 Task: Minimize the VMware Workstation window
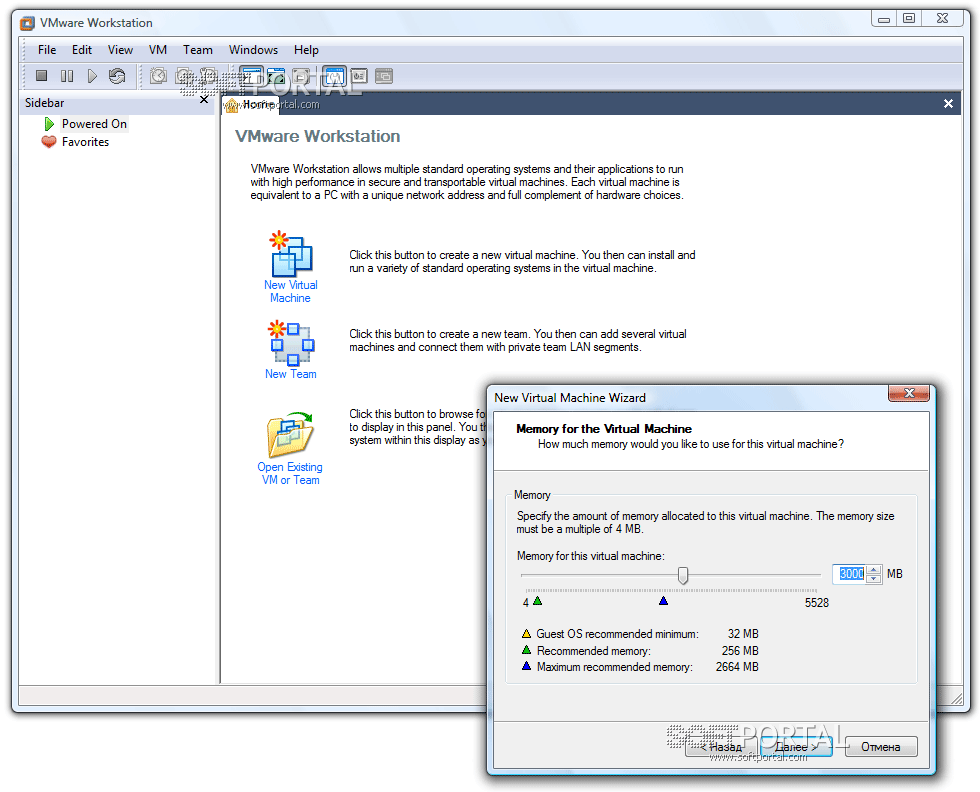point(884,19)
